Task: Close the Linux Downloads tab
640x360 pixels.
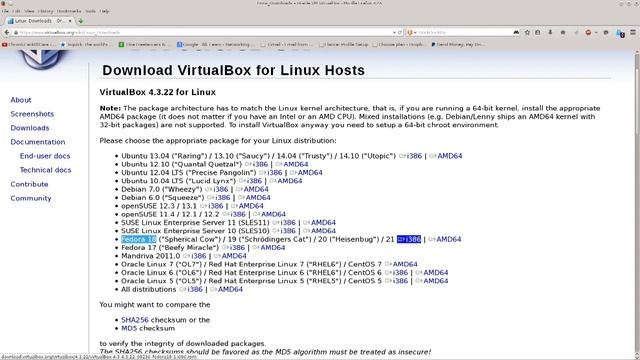Action: [70, 21]
